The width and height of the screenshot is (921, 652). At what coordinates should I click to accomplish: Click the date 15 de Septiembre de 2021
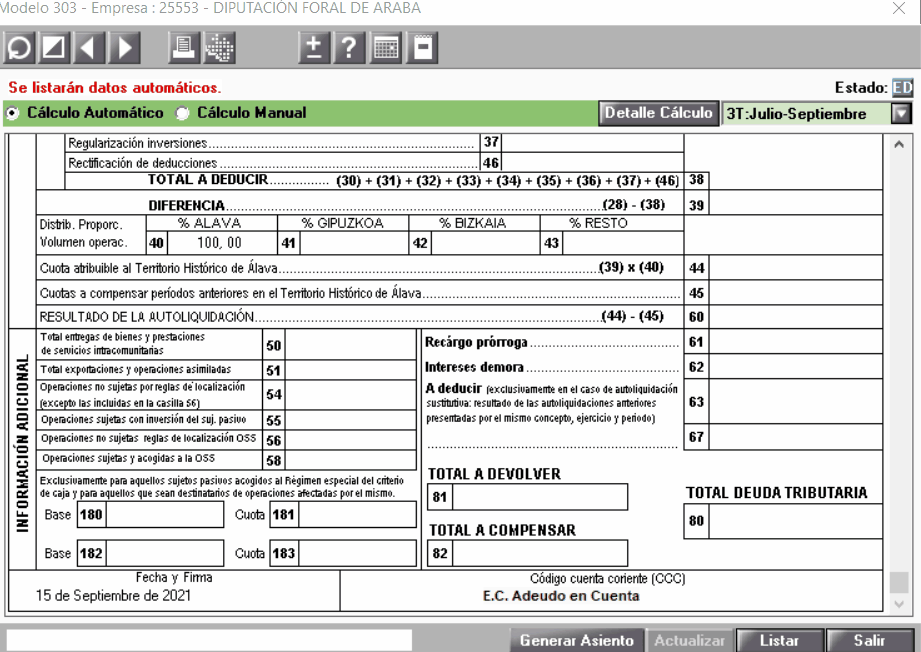(x=113, y=596)
